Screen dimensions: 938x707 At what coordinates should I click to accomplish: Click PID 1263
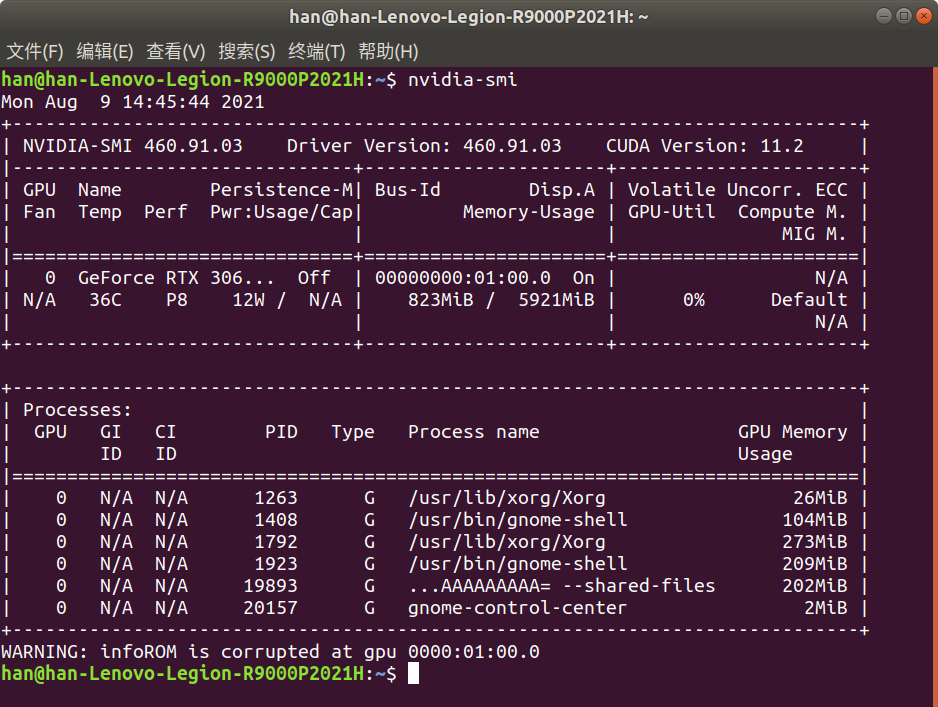click(276, 498)
